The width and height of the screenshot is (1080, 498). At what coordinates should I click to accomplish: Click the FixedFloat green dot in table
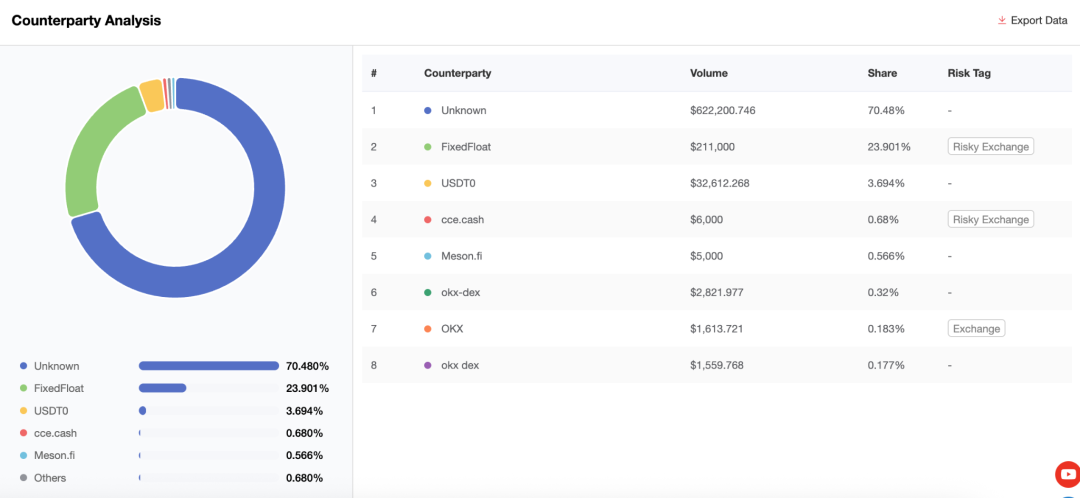coord(428,147)
